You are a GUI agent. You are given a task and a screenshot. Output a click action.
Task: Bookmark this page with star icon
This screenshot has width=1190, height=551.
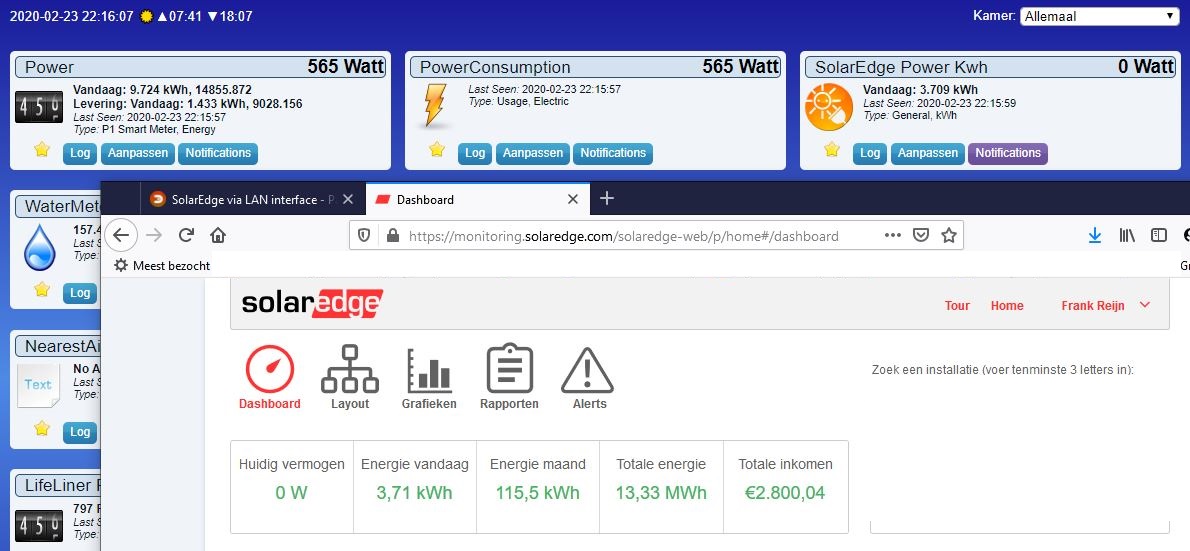(x=949, y=235)
